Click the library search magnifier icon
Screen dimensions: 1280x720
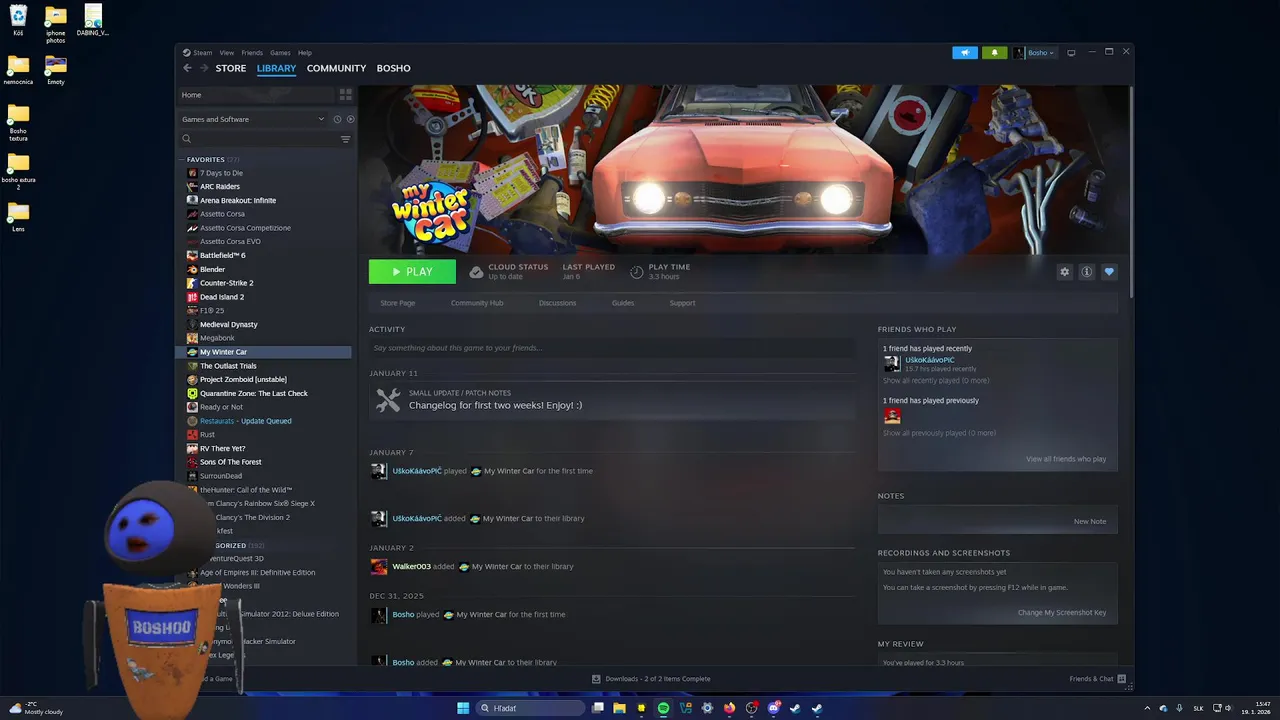click(x=186, y=139)
